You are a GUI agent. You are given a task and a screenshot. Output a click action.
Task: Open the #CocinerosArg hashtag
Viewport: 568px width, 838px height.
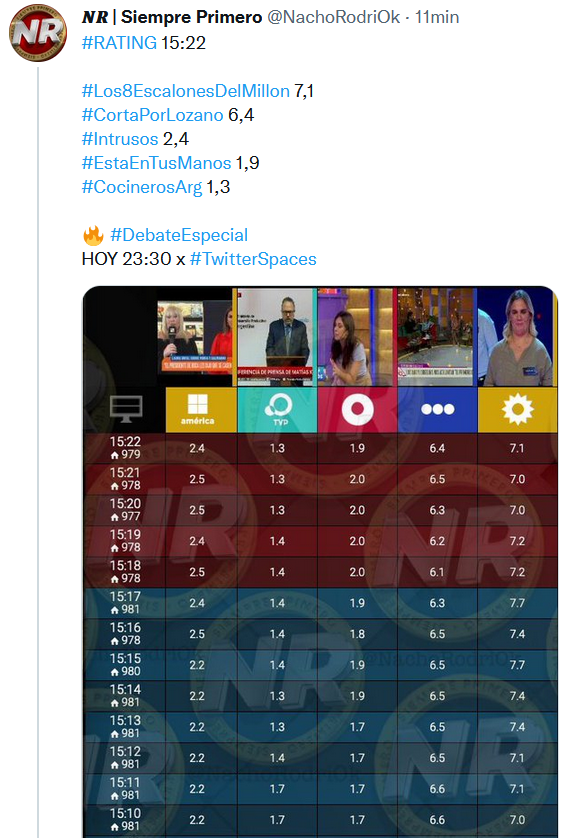[142, 187]
